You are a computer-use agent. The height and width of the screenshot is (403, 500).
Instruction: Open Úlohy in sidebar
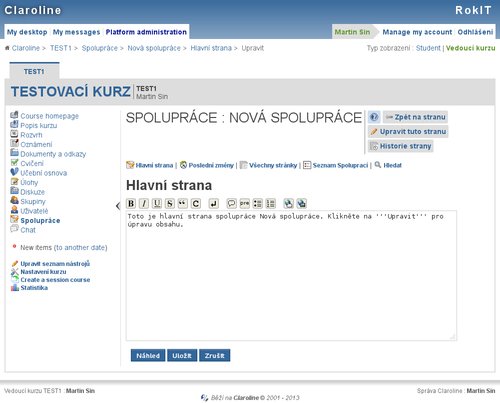[29, 182]
